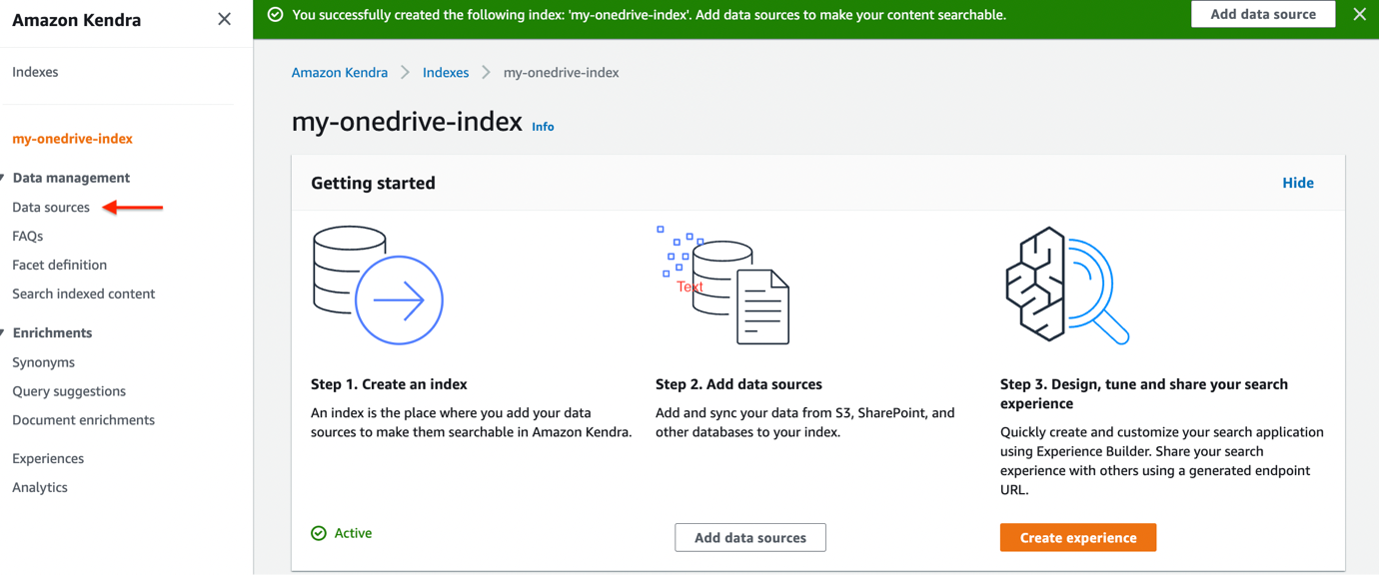Dismiss the green success banner
1384x577 pixels.
pos(1359,14)
